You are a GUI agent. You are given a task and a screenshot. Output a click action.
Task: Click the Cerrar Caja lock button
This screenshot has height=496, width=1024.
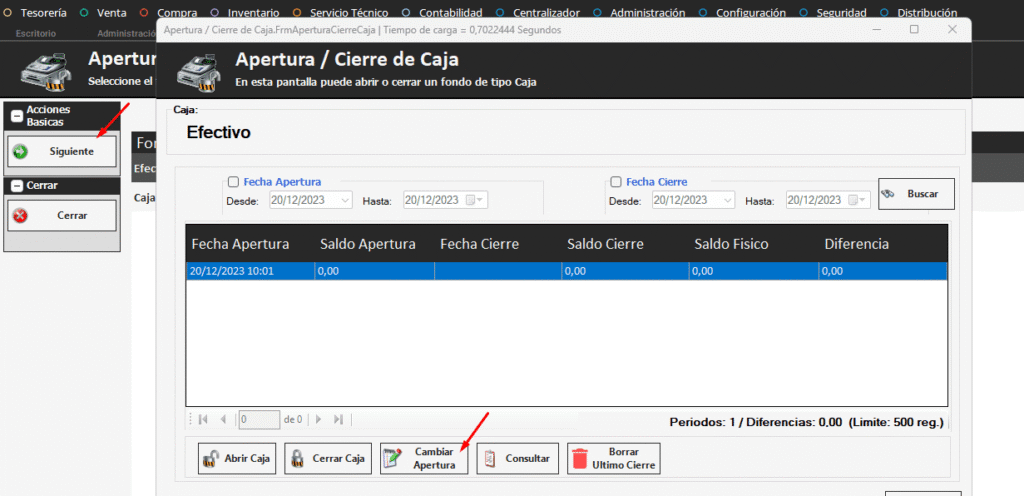point(328,459)
